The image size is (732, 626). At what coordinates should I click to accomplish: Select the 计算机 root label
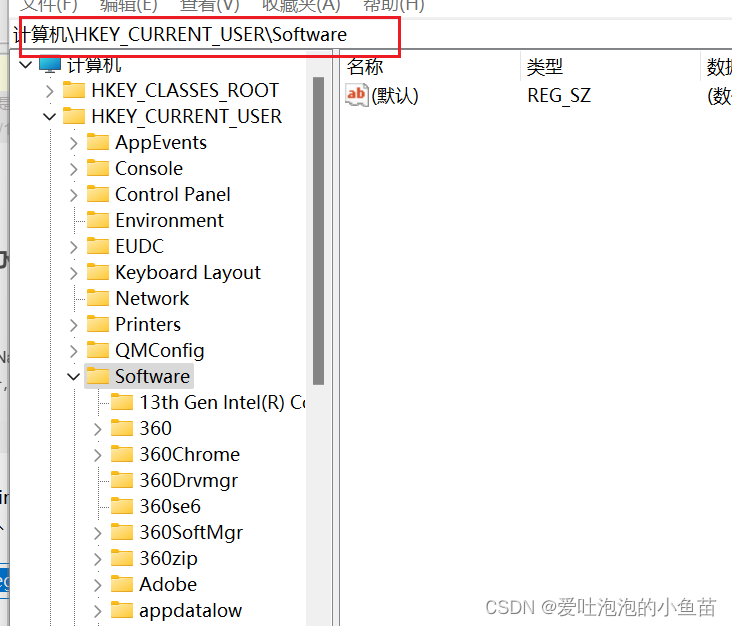click(x=94, y=65)
